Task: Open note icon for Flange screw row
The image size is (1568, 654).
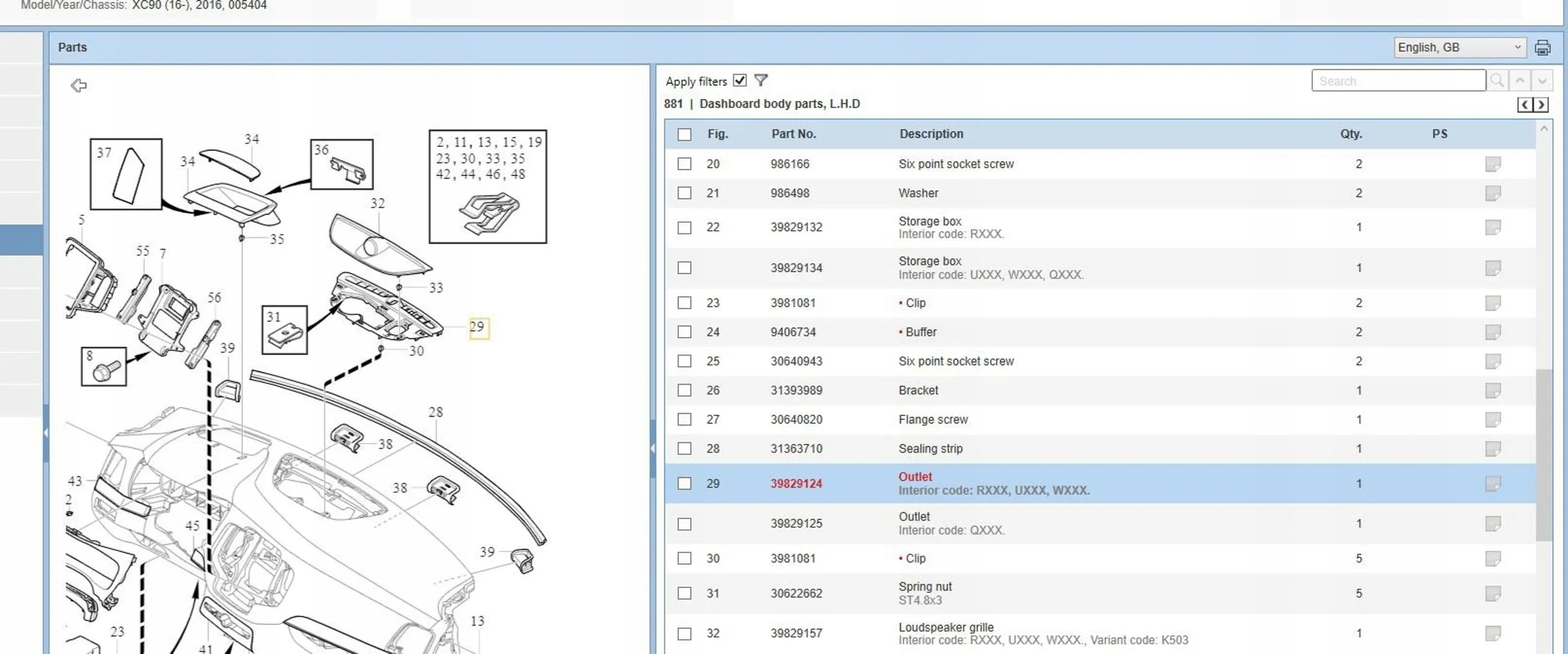Action: [x=1493, y=420]
